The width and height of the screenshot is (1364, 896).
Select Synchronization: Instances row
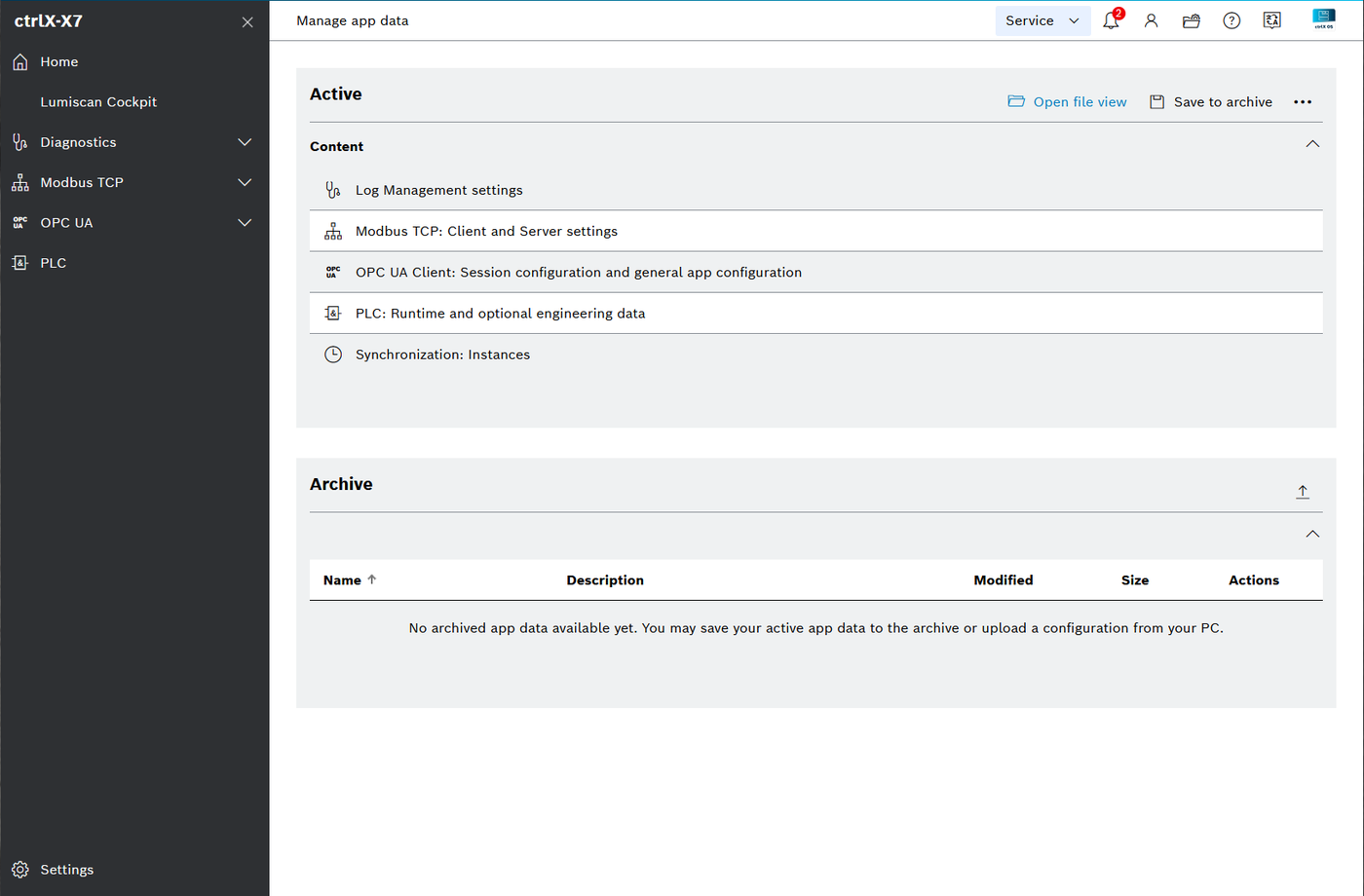pyautogui.click(x=816, y=355)
